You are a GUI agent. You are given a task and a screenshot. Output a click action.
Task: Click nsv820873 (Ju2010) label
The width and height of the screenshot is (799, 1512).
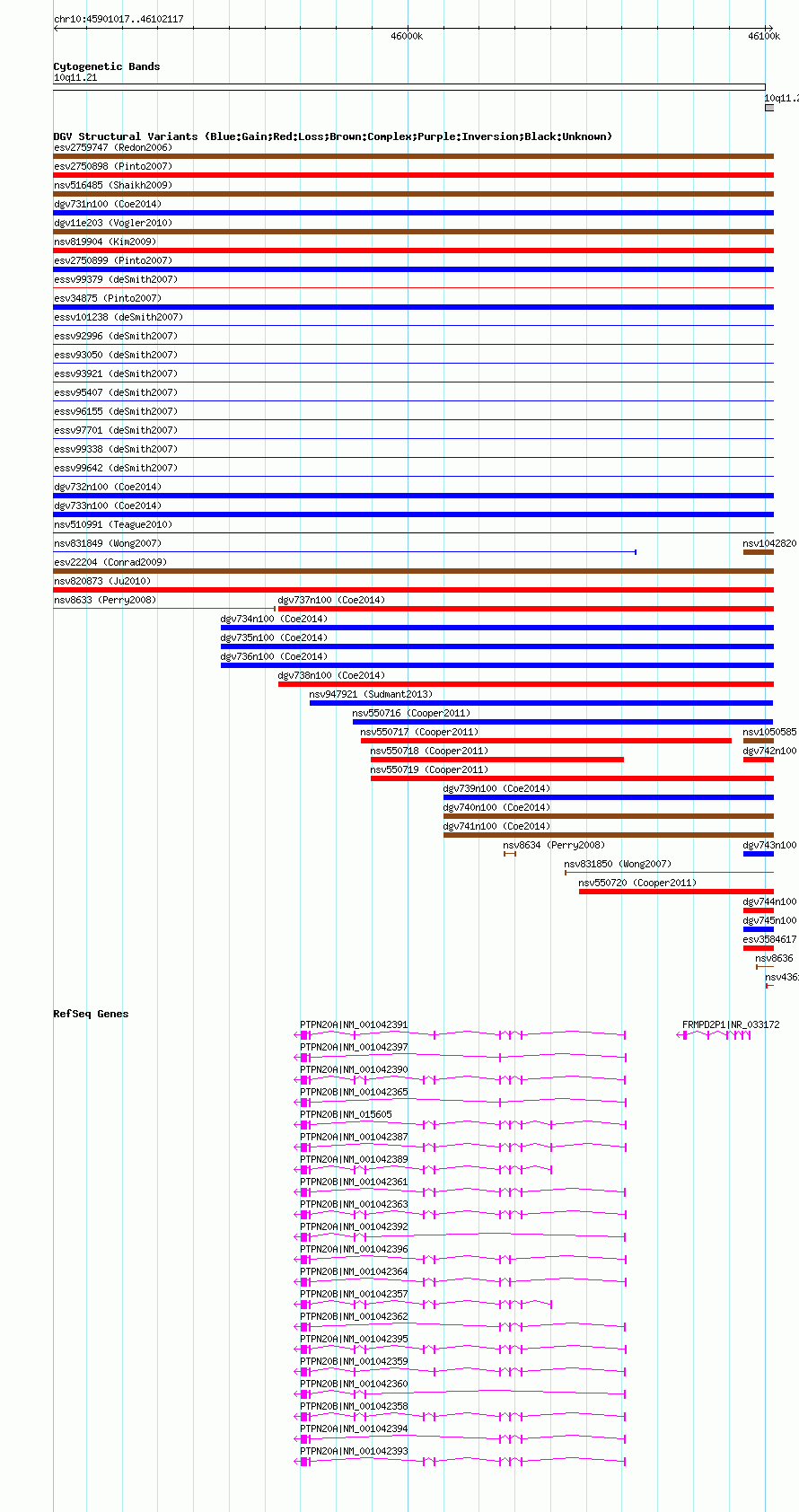102,581
